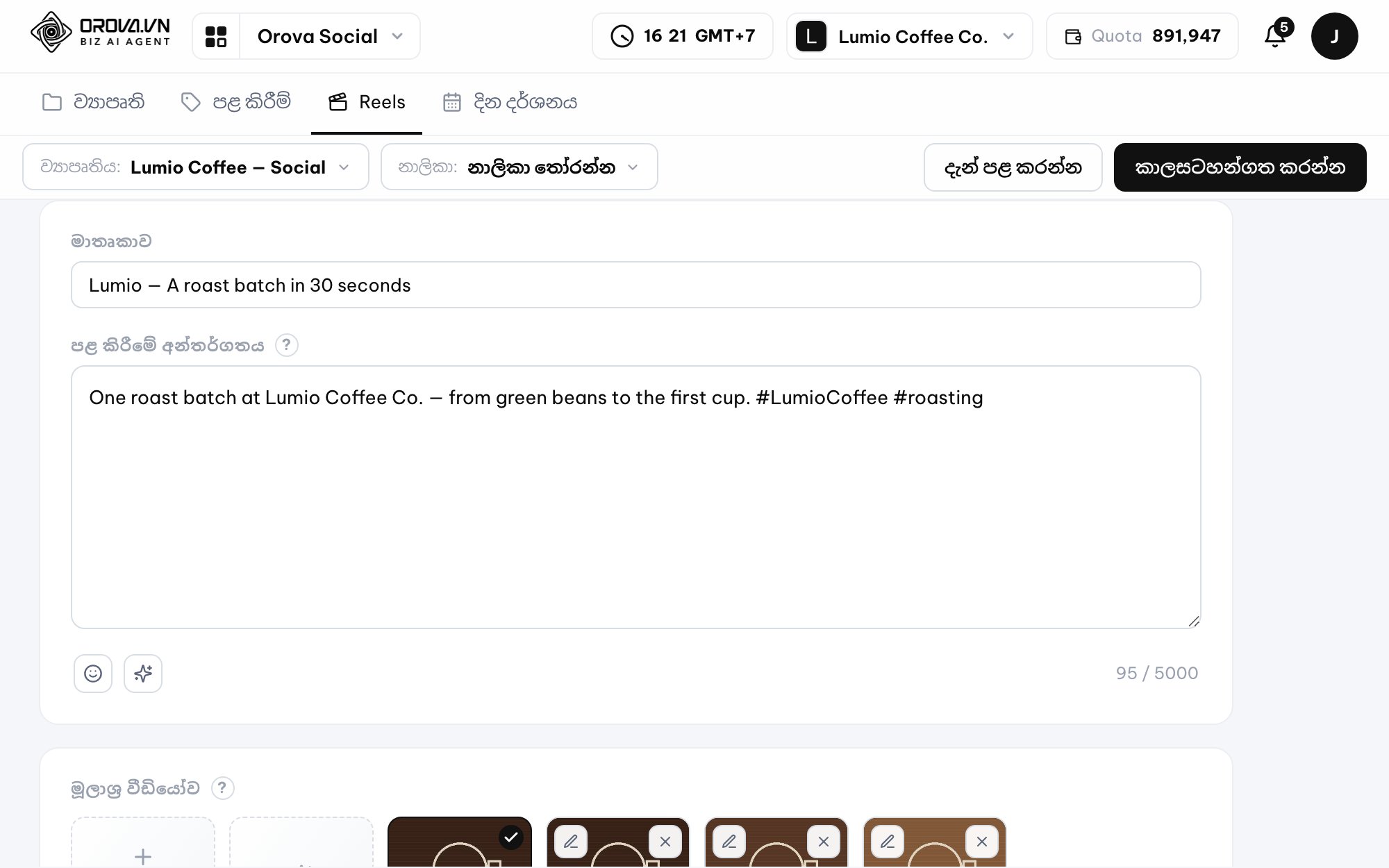Click the 95 / 5000 character counter

pyautogui.click(x=1157, y=673)
